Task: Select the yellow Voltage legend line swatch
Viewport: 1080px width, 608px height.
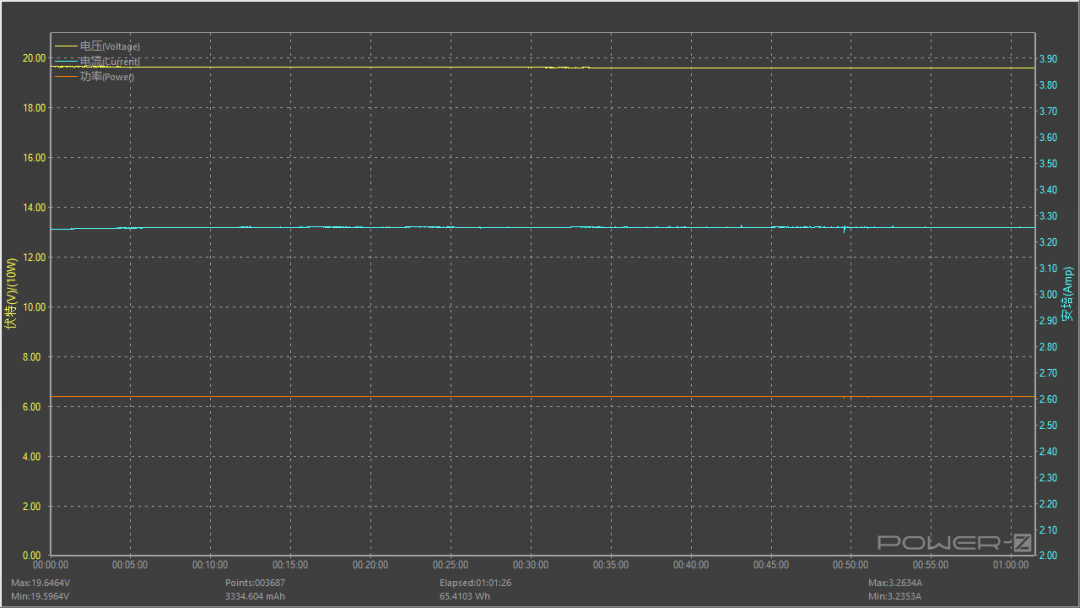Action: tap(65, 46)
